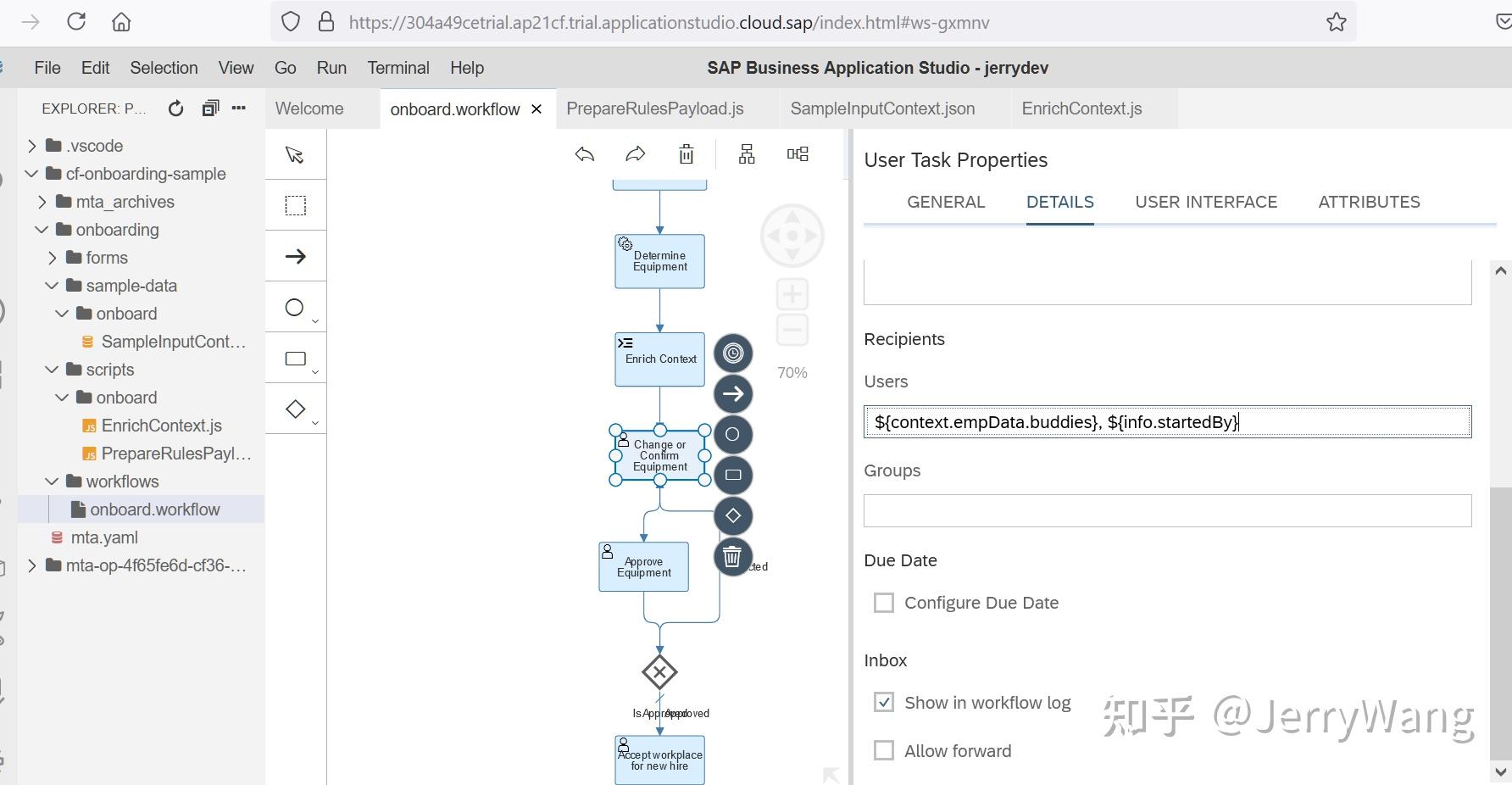Viewport: 1512px width, 785px height.
Task: Open the Terminal menu
Action: coord(397,67)
